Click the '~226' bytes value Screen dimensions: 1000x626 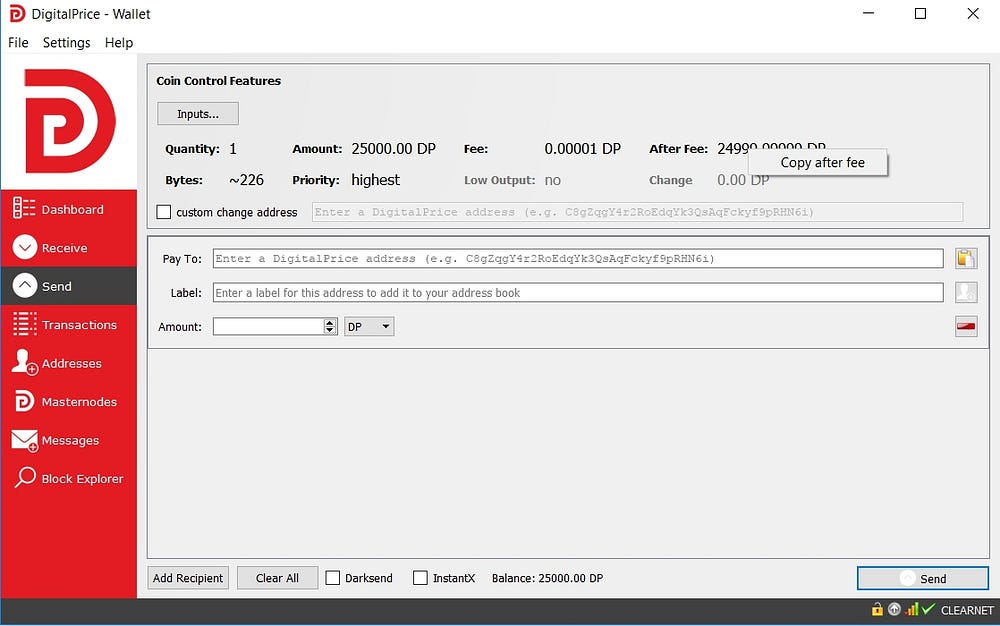tap(246, 180)
